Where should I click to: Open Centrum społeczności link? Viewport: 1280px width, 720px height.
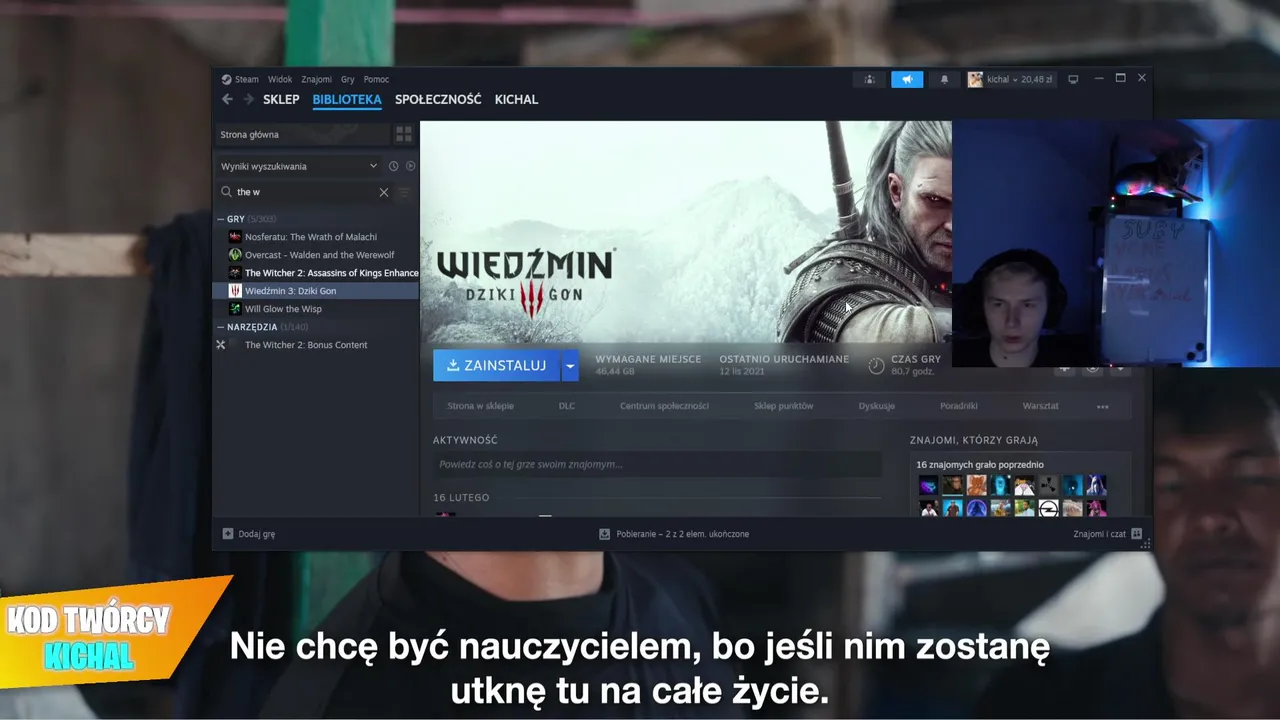(x=664, y=406)
